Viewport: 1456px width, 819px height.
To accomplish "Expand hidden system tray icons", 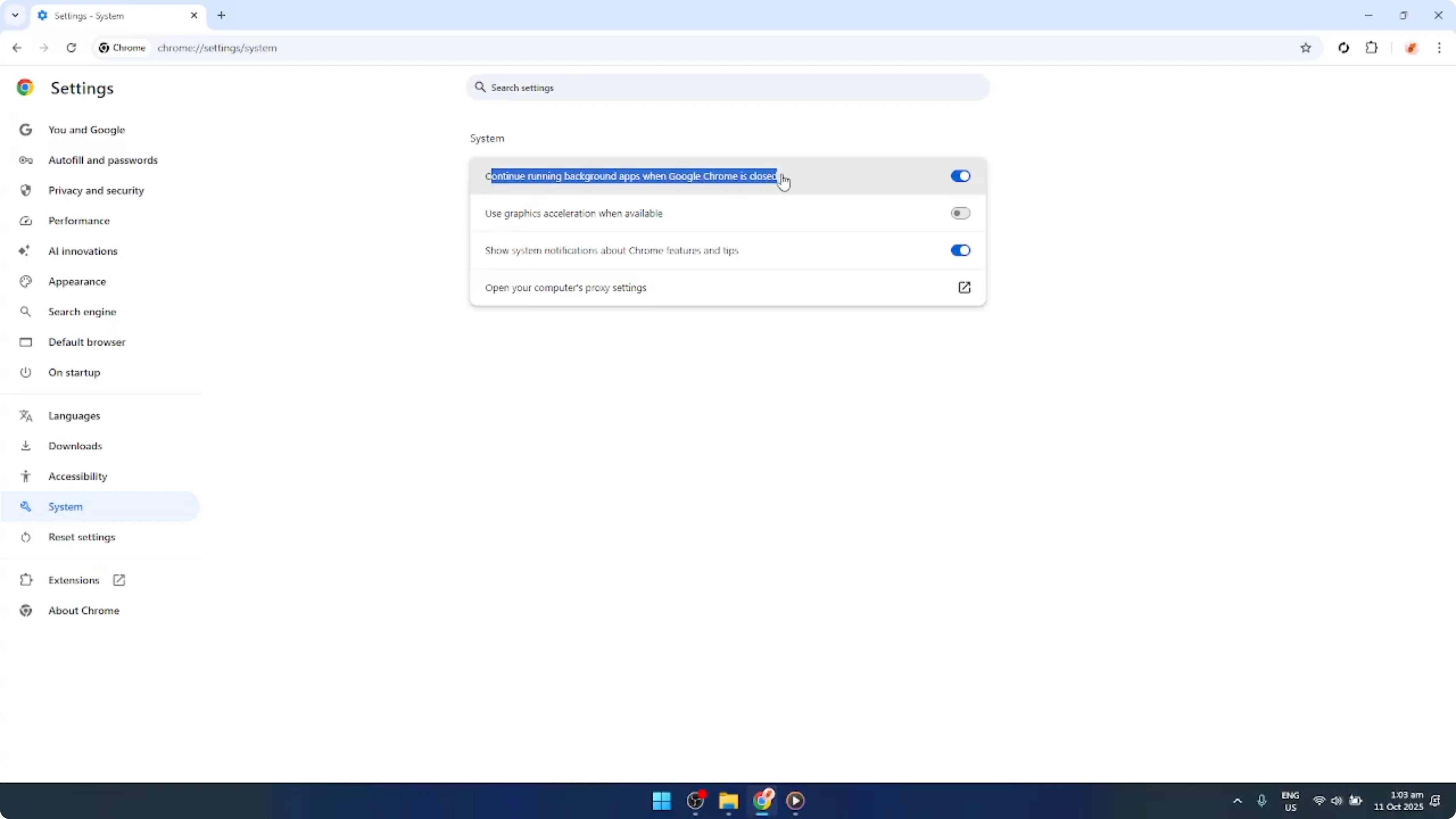I will coord(1237,801).
